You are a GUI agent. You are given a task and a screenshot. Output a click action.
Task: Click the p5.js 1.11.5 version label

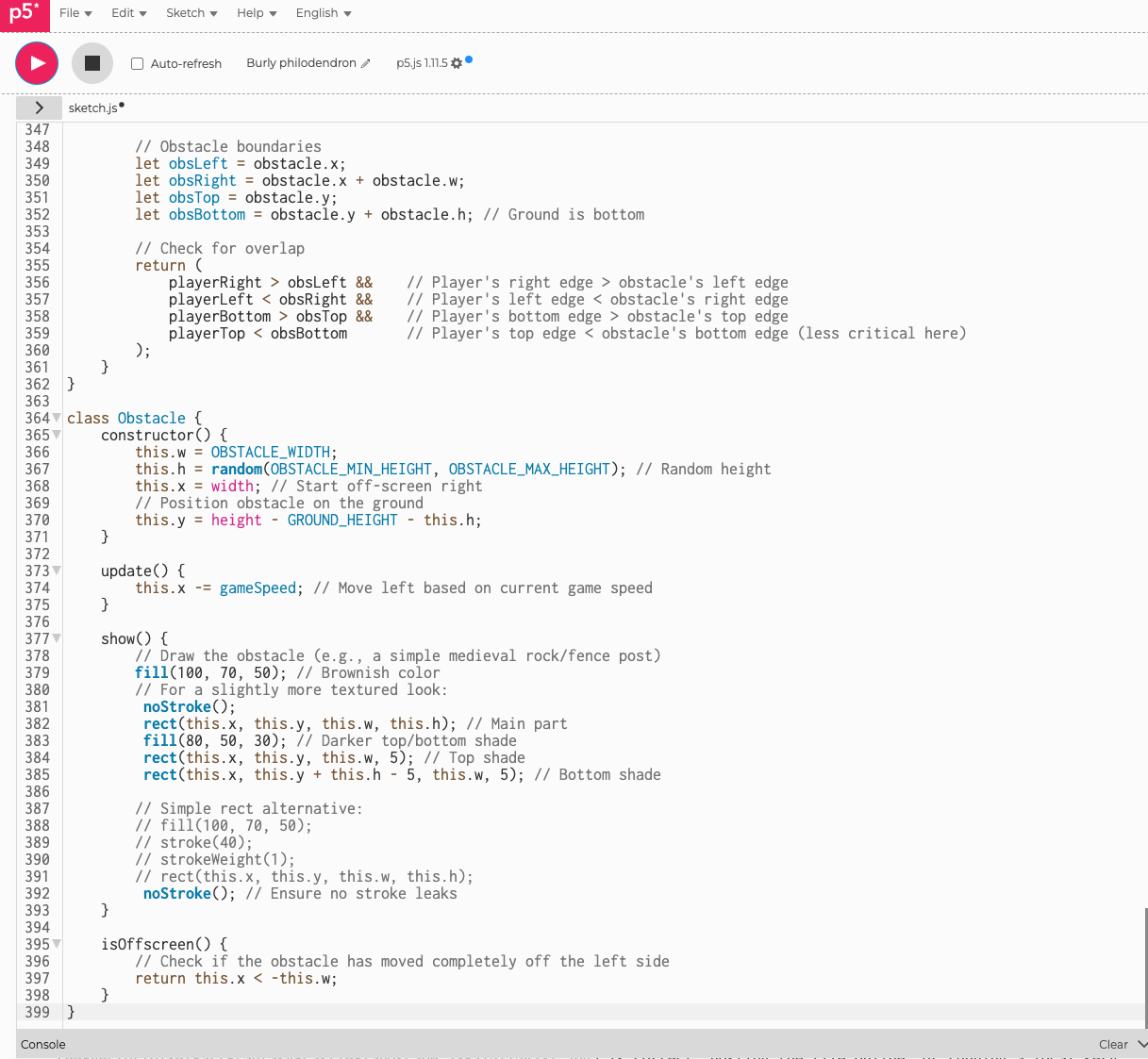click(422, 63)
